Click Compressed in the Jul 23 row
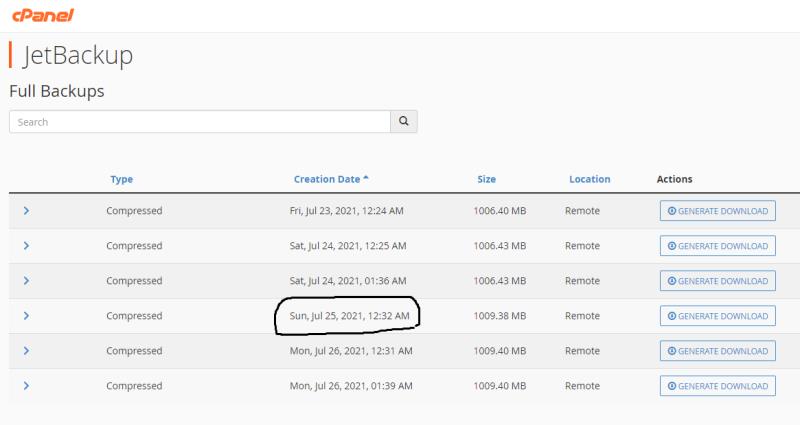This screenshot has height=425, width=800. [134, 211]
